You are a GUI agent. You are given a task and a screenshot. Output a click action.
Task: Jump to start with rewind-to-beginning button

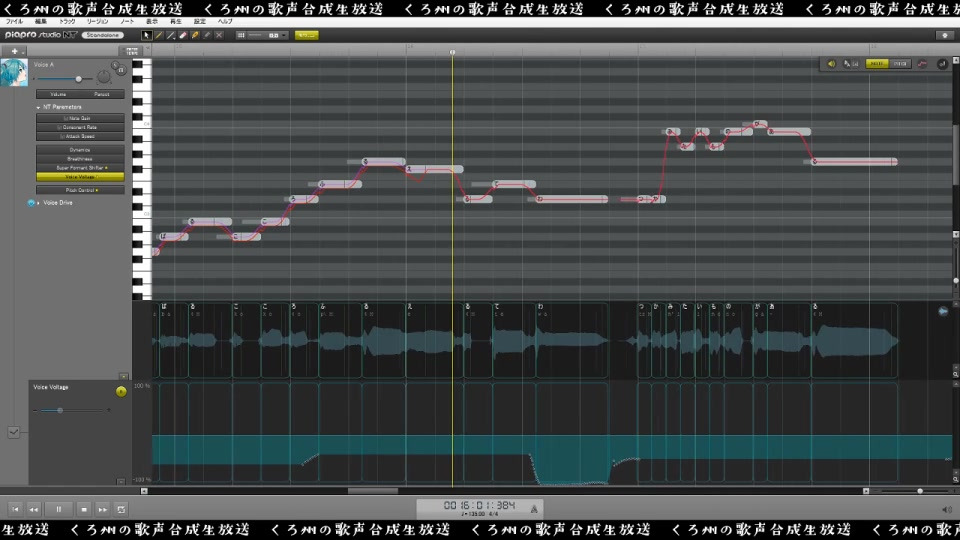pyautogui.click(x=15, y=509)
